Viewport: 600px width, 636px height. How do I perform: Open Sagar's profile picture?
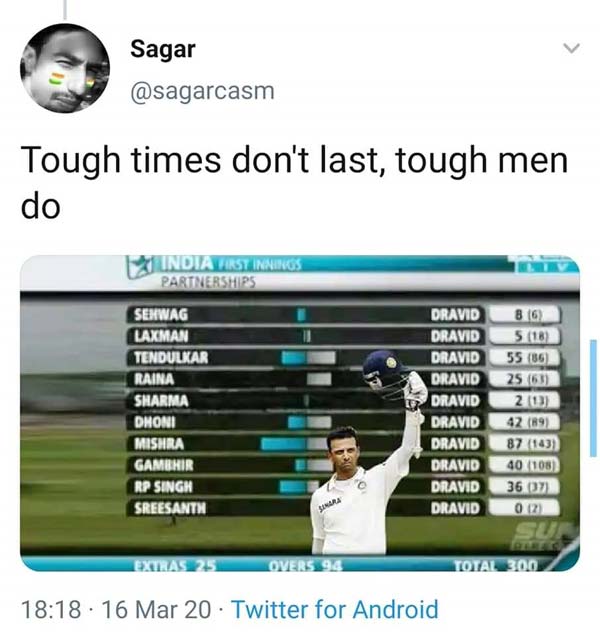tap(65, 68)
